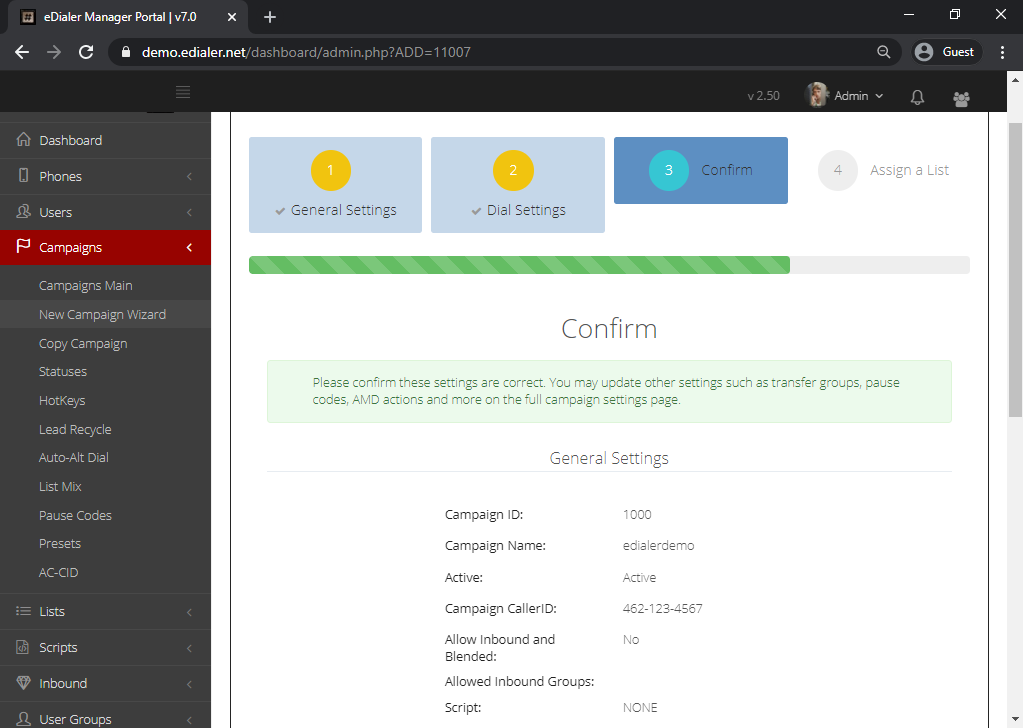Click the browser forward arrow
Screen dimensions: 1023x728
click(54, 52)
